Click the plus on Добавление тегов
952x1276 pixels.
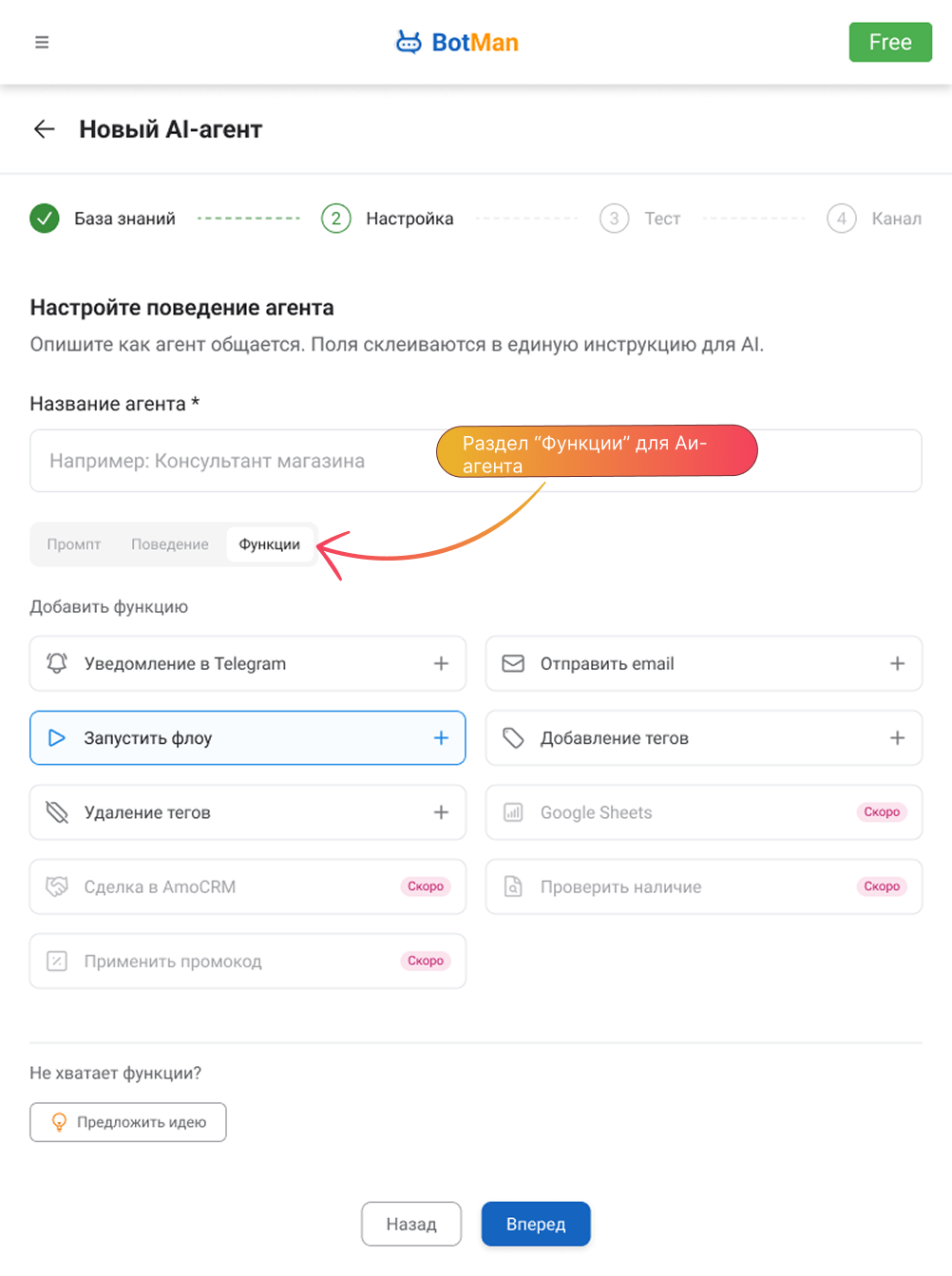897,737
